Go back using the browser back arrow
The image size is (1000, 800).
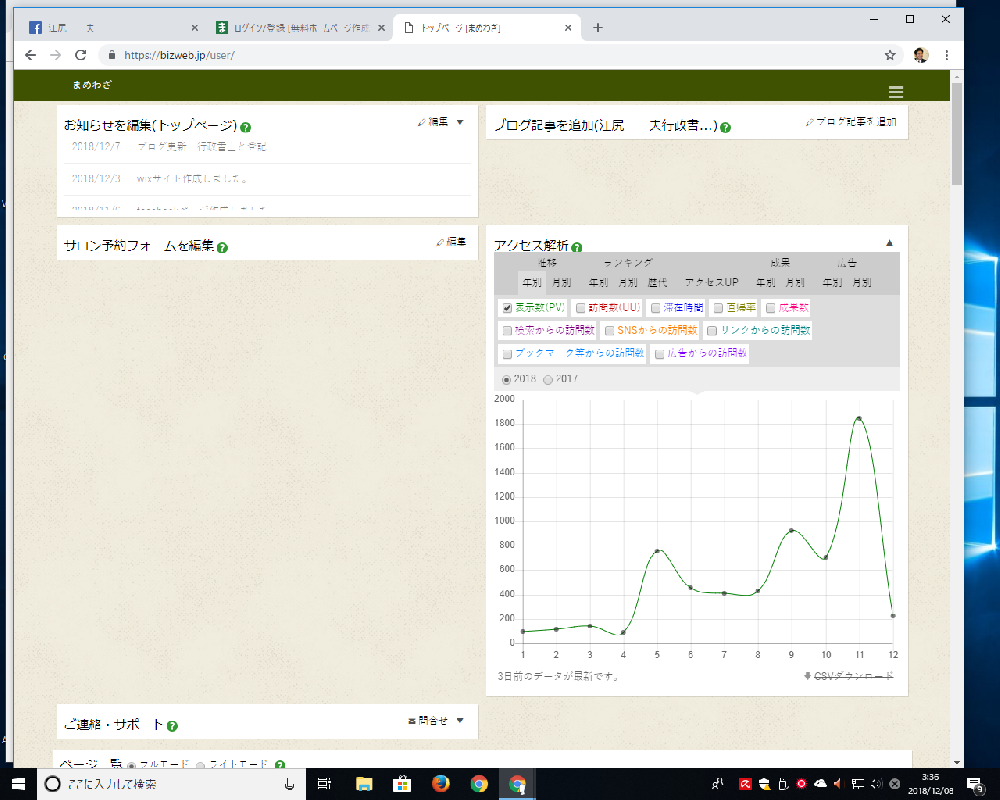click(30, 55)
